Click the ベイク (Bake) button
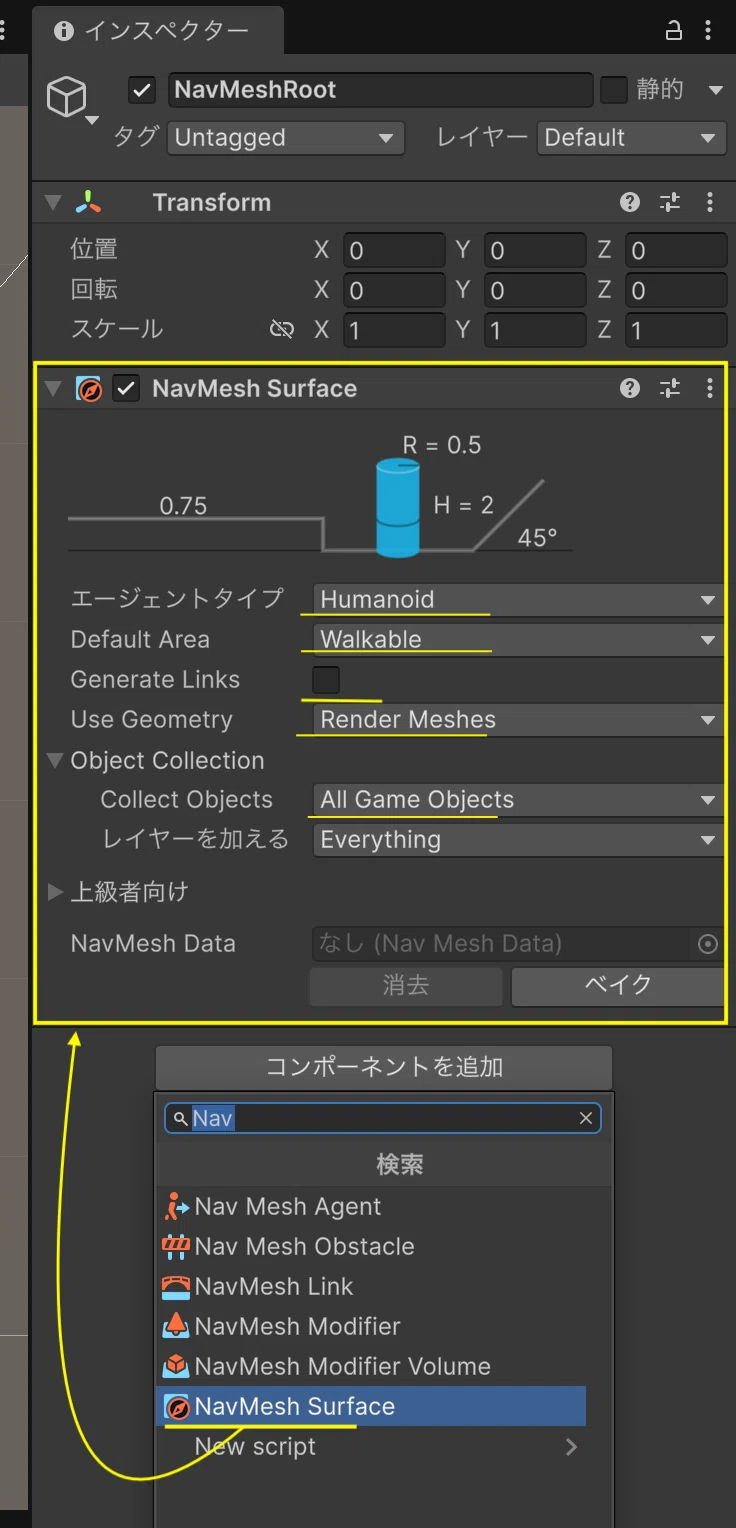Screen dimensions: 736x1528 pyautogui.click(x=618, y=985)
